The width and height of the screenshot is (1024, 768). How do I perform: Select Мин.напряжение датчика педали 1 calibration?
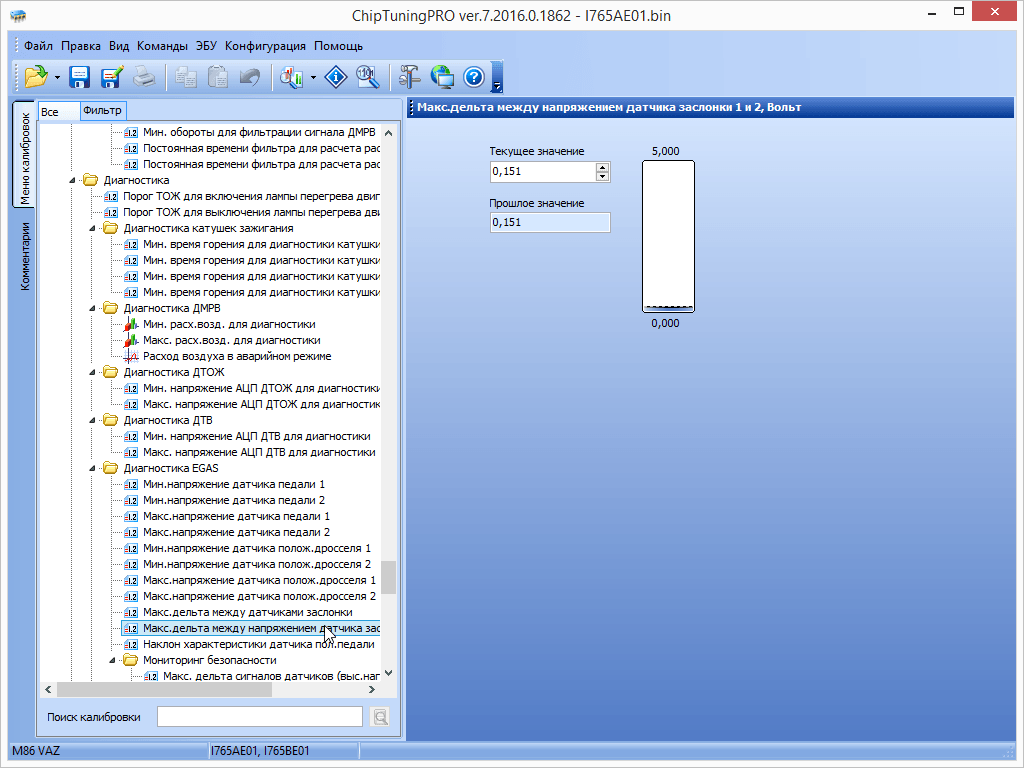pos(233,484)
